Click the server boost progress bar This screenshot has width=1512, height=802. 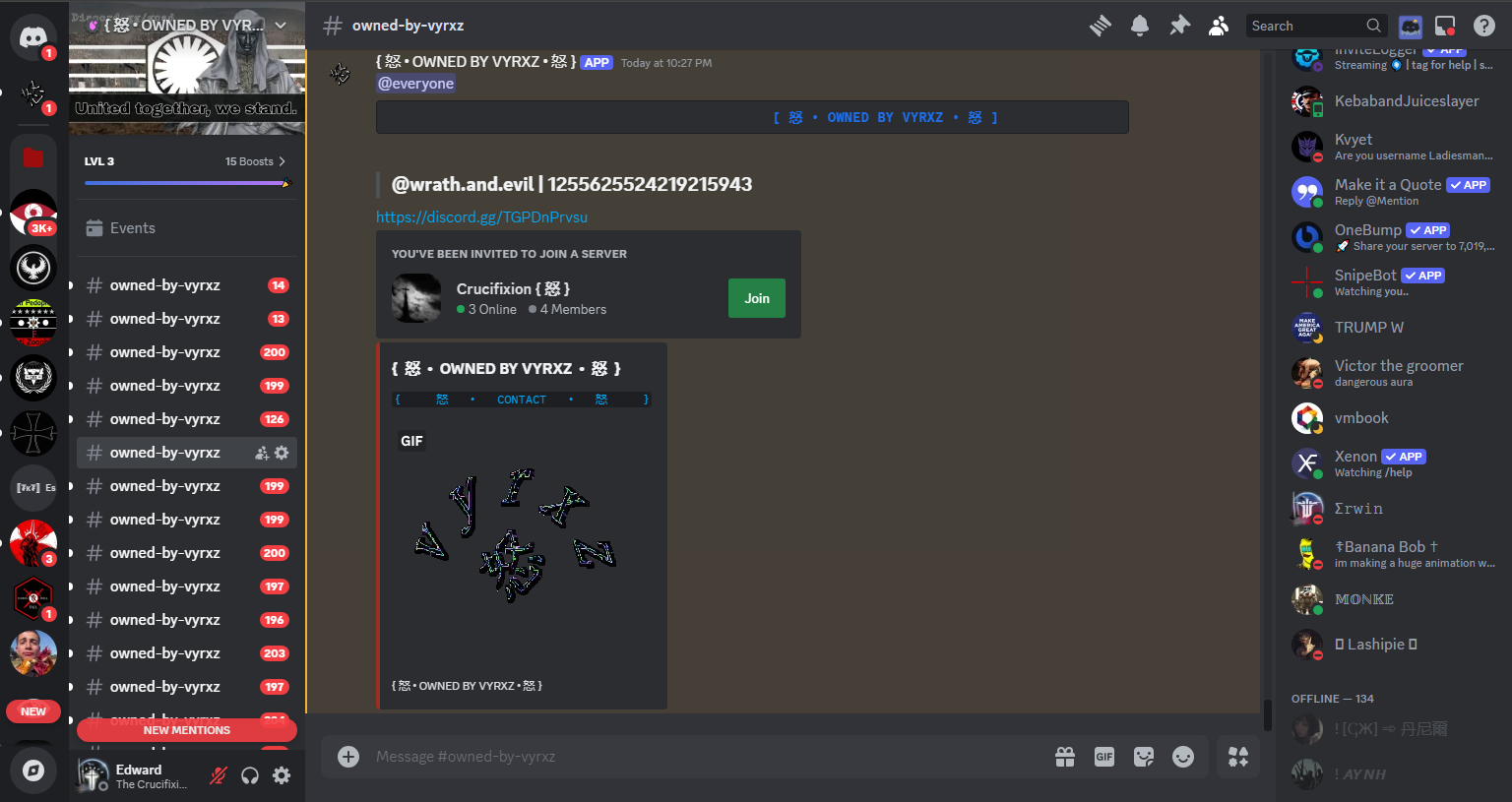[x=187, y=183]
